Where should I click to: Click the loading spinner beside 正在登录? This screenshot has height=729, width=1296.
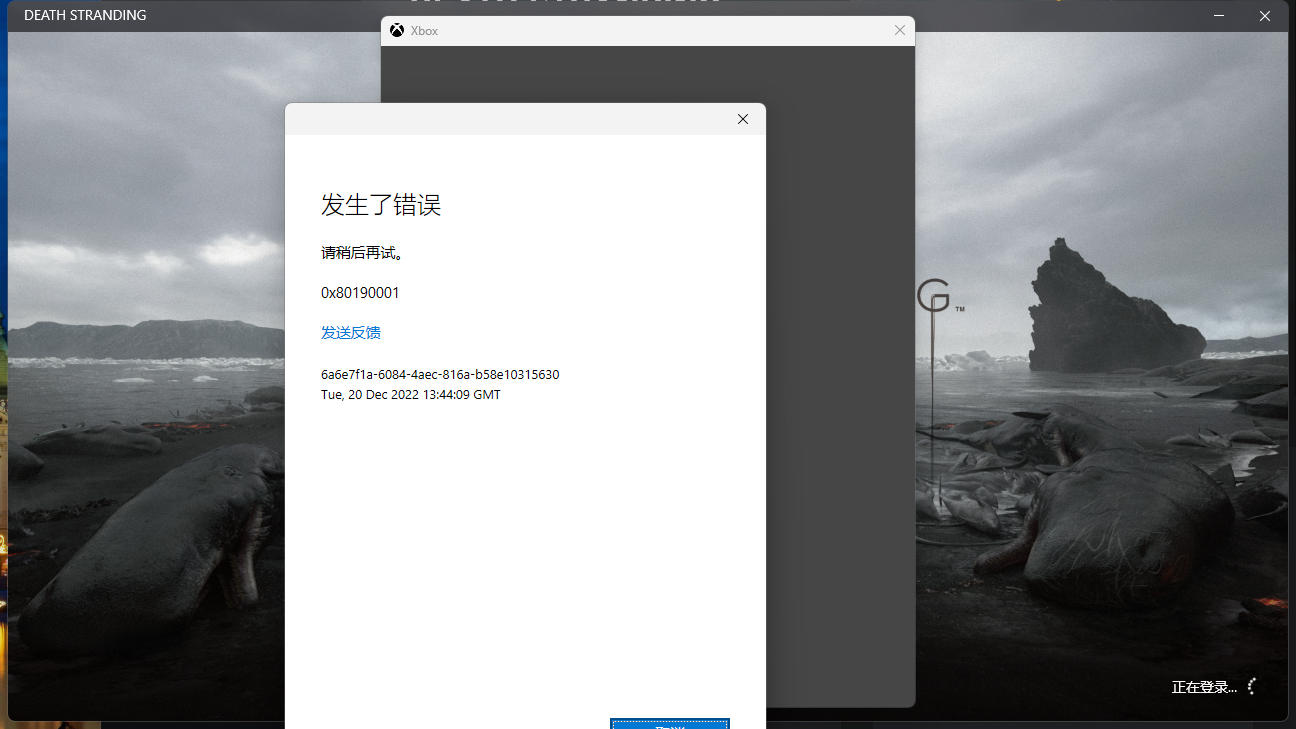[1251, 686]
